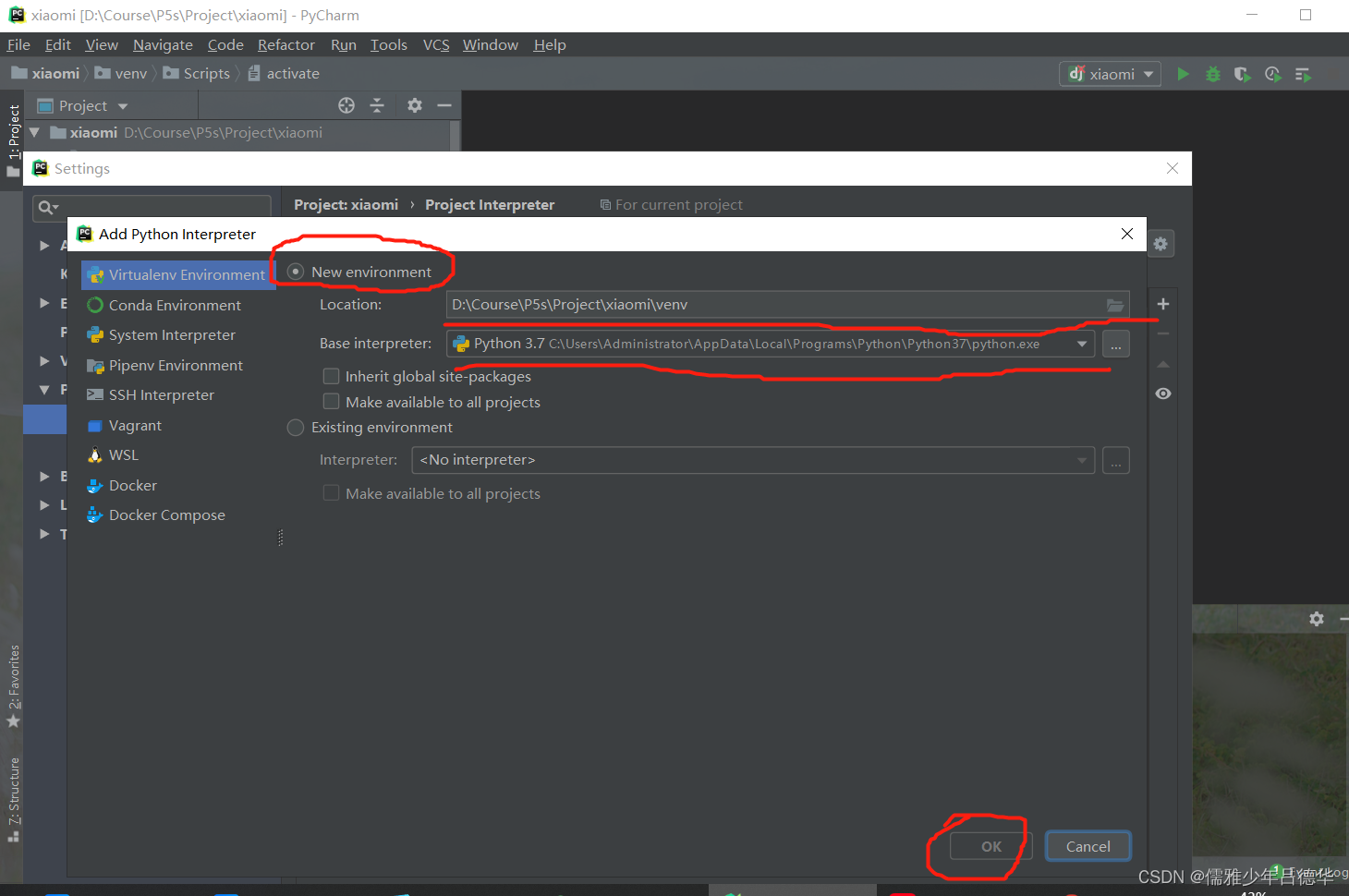The width and height of the screenshot is (1349, 896).
Task: Collapse all in Project panel
Action: [377, 105]
